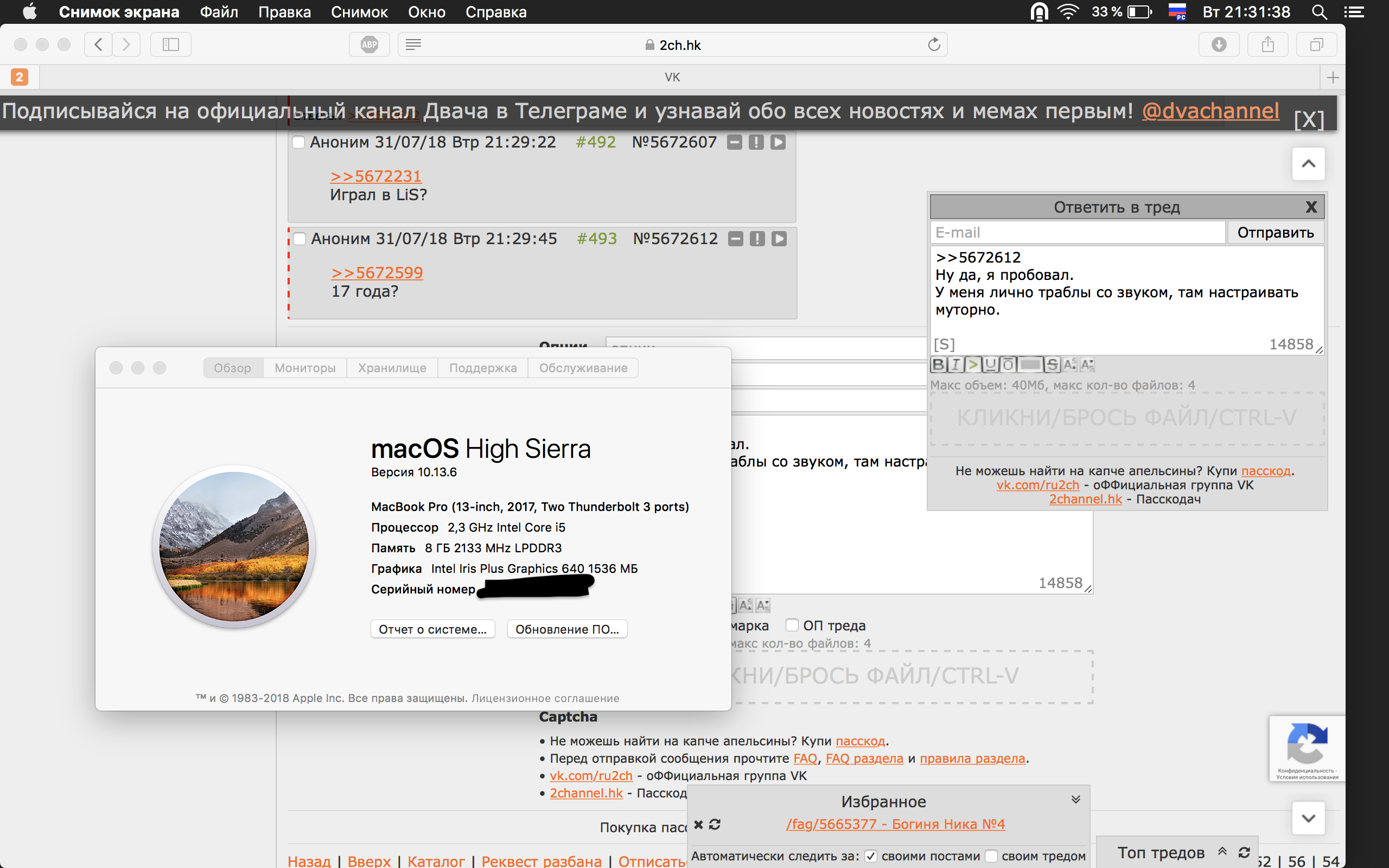This screenshot has height=868, width=1389.
Task: Switch to the Хранилище tab
Action: coord(392,367)
